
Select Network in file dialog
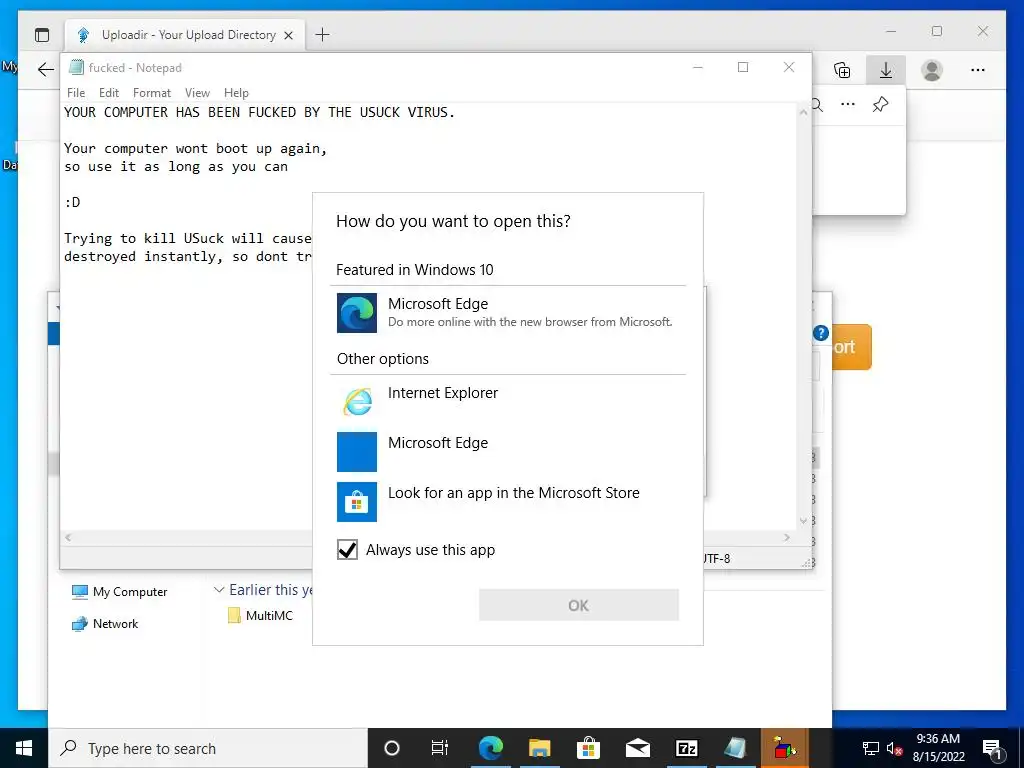tap(105, 624)
